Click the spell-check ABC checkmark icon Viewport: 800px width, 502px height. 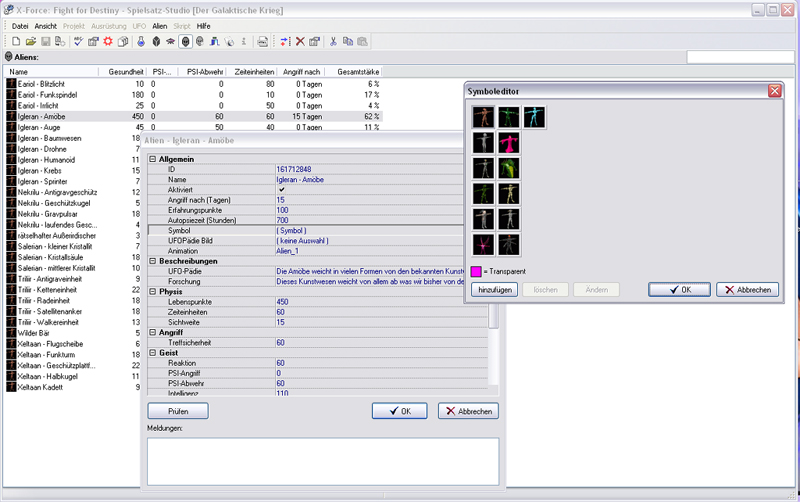tap(78, 41)
